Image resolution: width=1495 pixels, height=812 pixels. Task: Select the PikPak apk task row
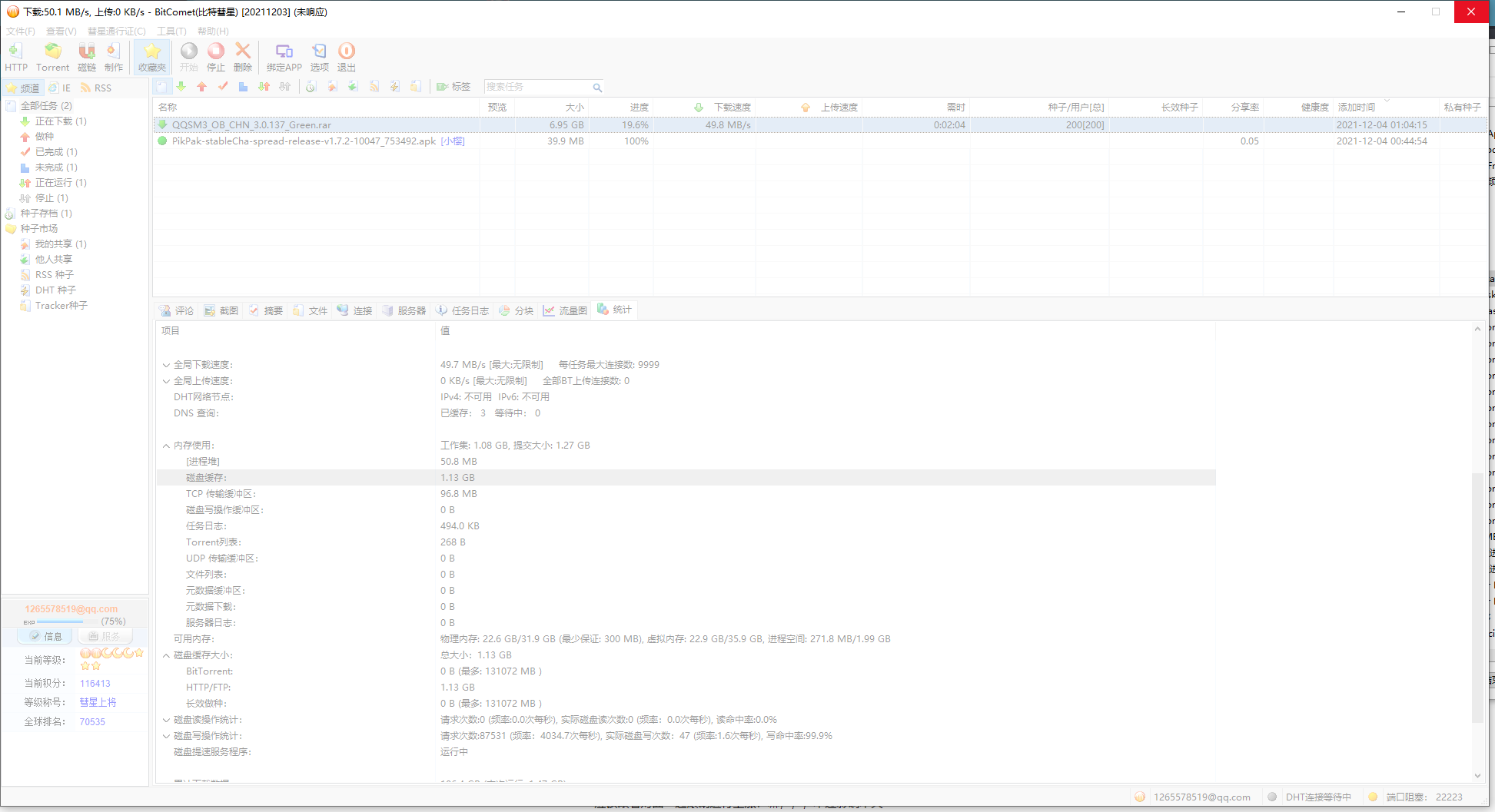[819, 141]
